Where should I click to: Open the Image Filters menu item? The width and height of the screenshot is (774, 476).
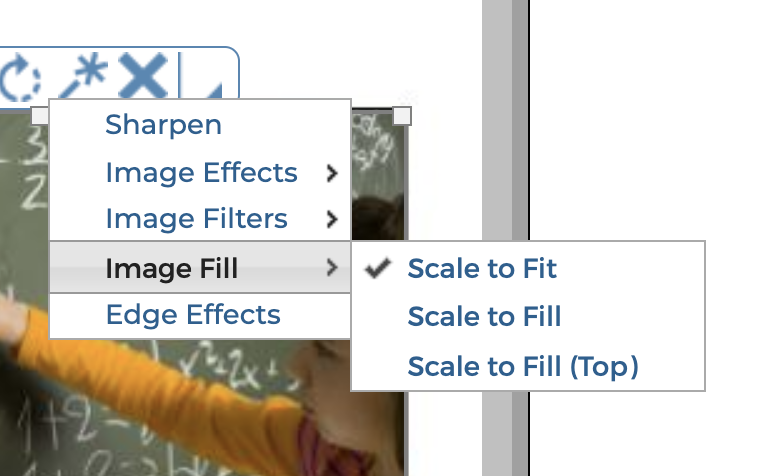pyautogui.click(x=196, y=219)
